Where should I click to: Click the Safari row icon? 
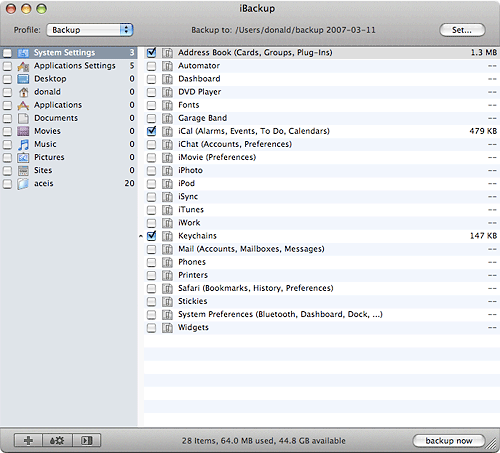pyautogui.click(x=167, y=288)
